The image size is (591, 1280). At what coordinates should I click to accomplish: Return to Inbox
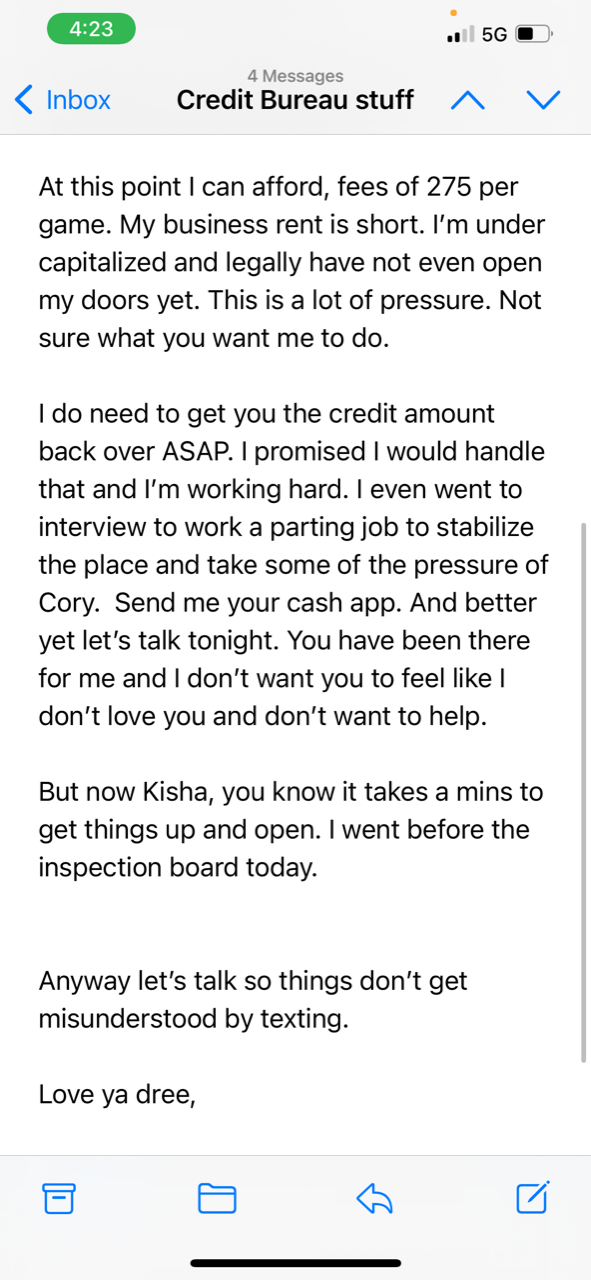(x=64, y=100)
